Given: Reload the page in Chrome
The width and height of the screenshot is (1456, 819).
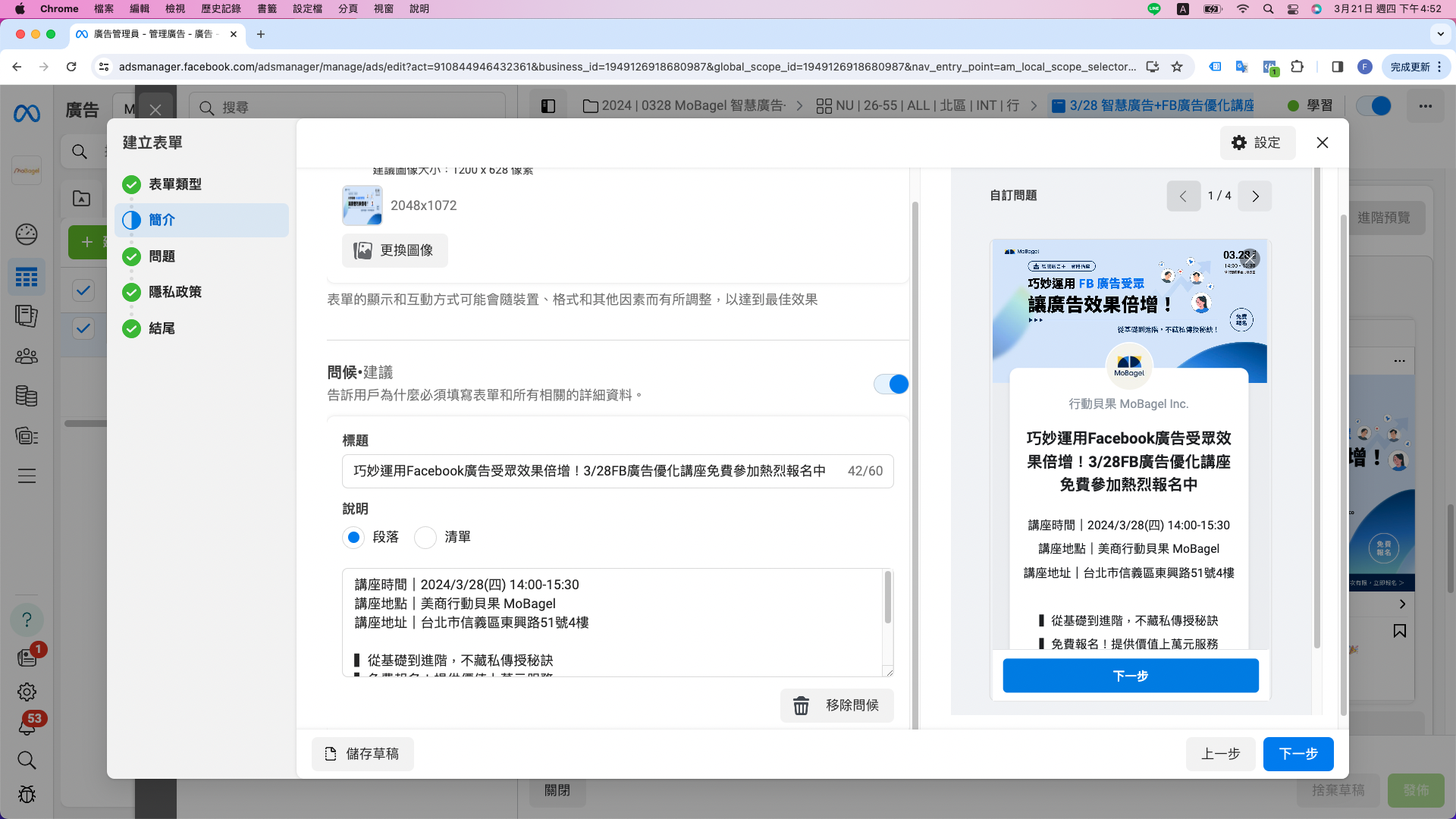Looking at the screenshot, I should click(71, 67).
